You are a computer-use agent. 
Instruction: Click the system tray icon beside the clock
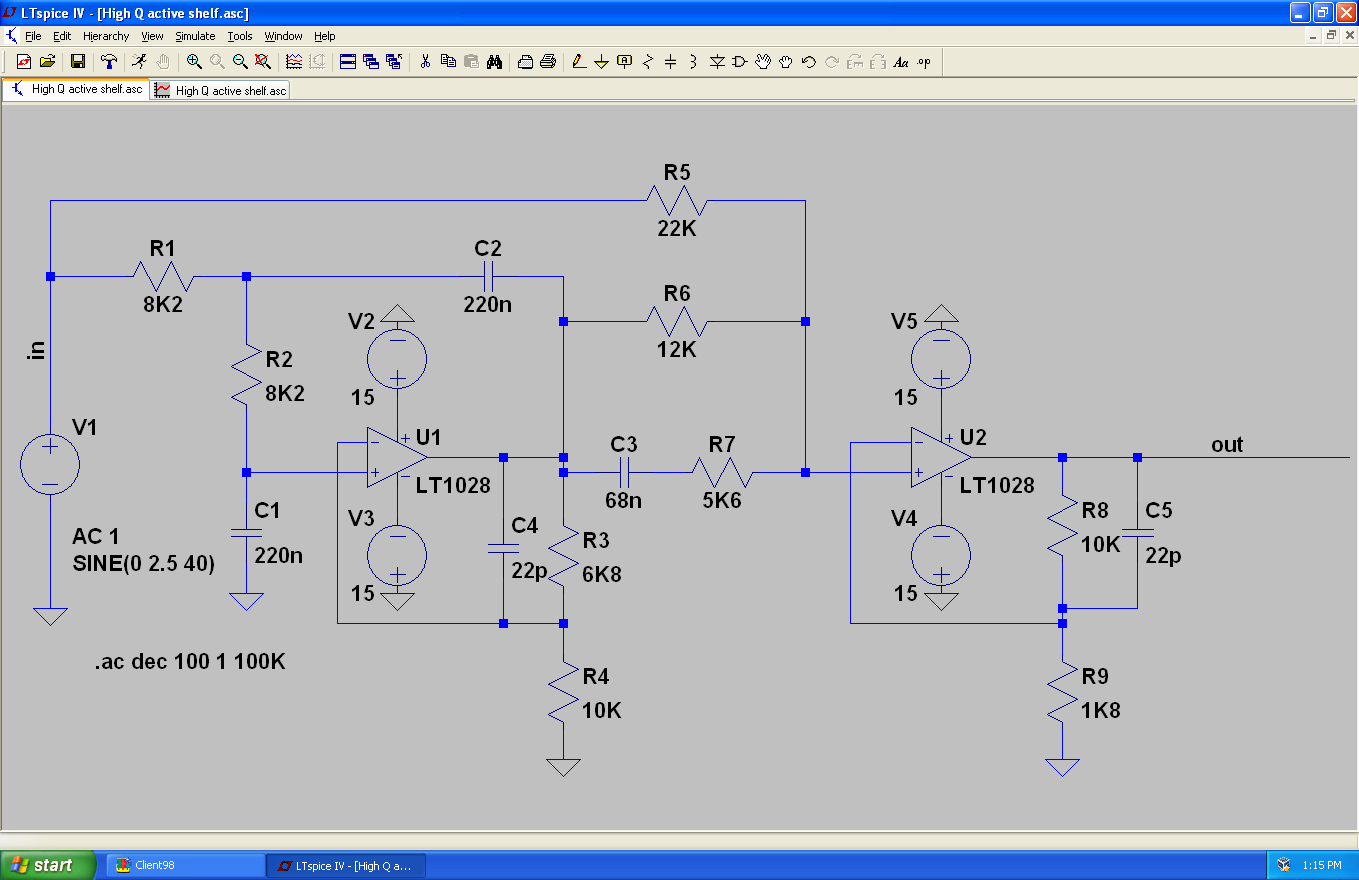pyautogui.click(x=1284, y=865)
